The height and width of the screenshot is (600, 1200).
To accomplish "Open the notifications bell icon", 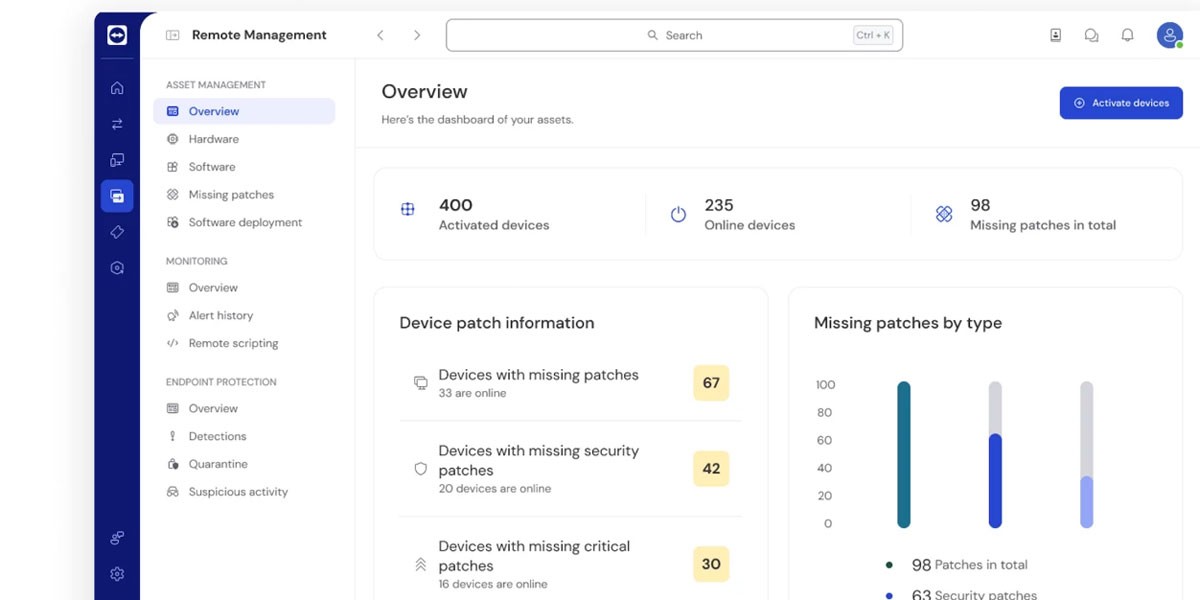I will click(x=1127, y=35).
